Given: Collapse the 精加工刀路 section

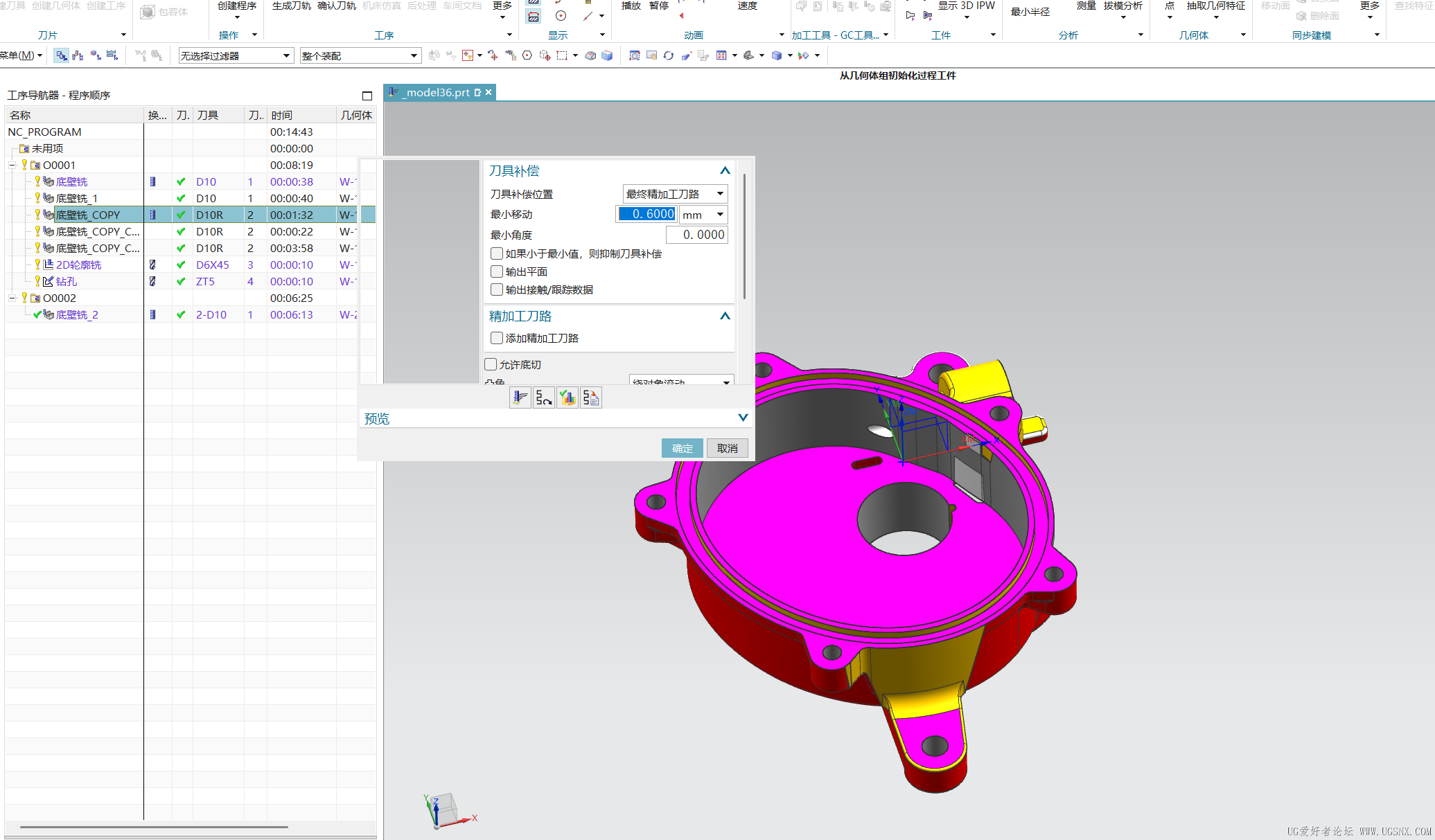Looking at the screenshot, I should point(725,316).
